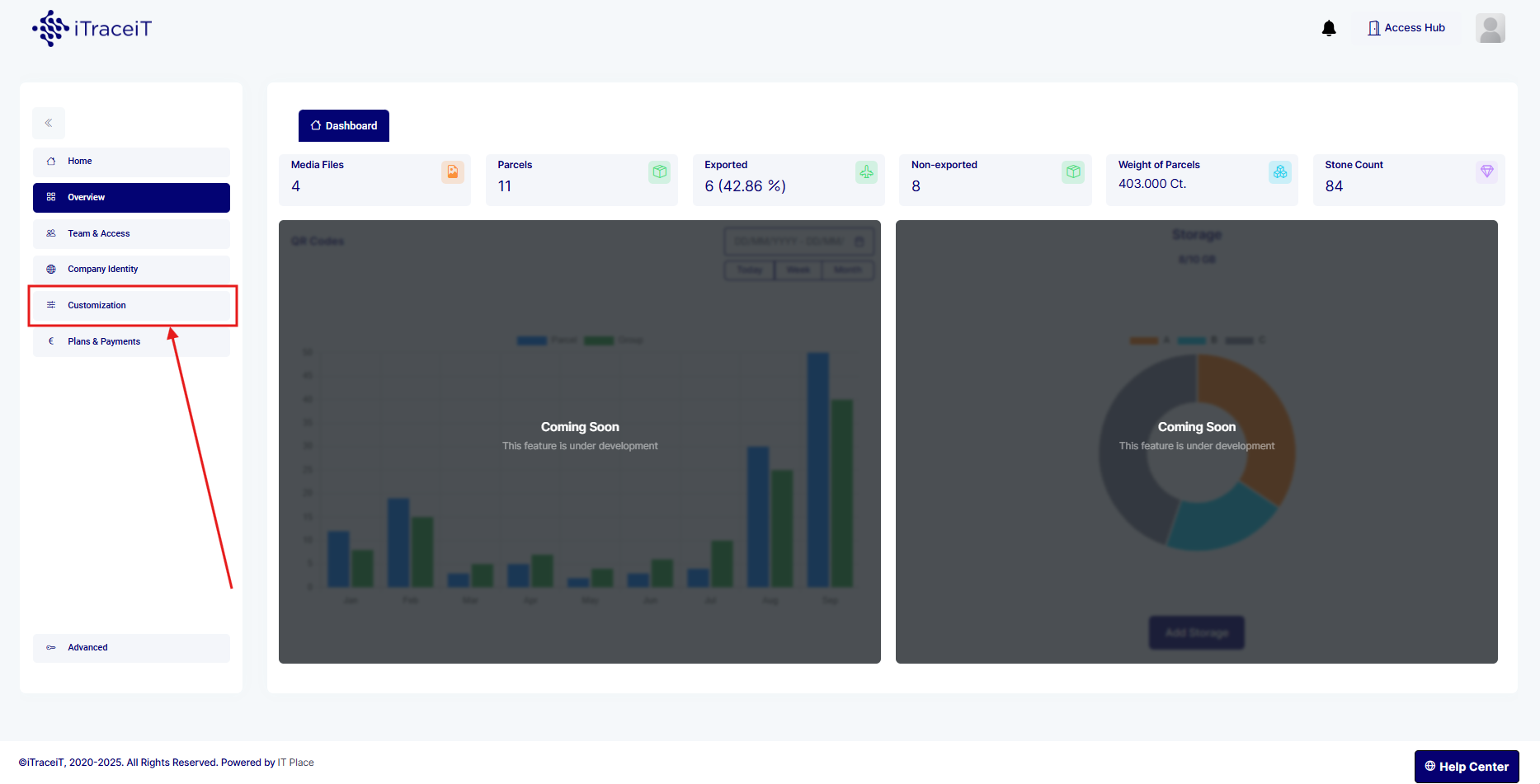Select the Dashboard tab

click(344, 125)
